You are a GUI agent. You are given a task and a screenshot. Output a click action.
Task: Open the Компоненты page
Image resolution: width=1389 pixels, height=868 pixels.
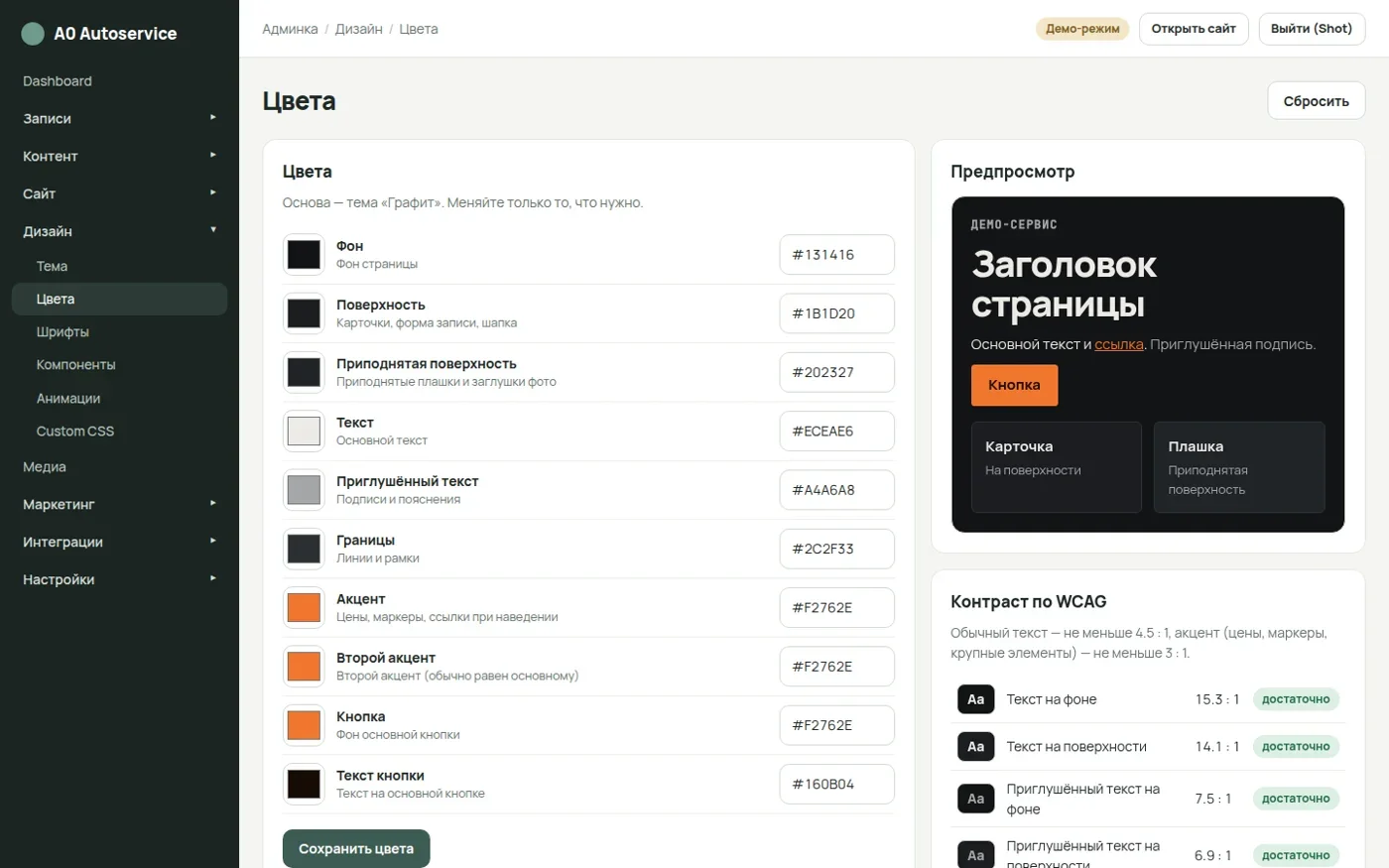[x=119, y=364]
